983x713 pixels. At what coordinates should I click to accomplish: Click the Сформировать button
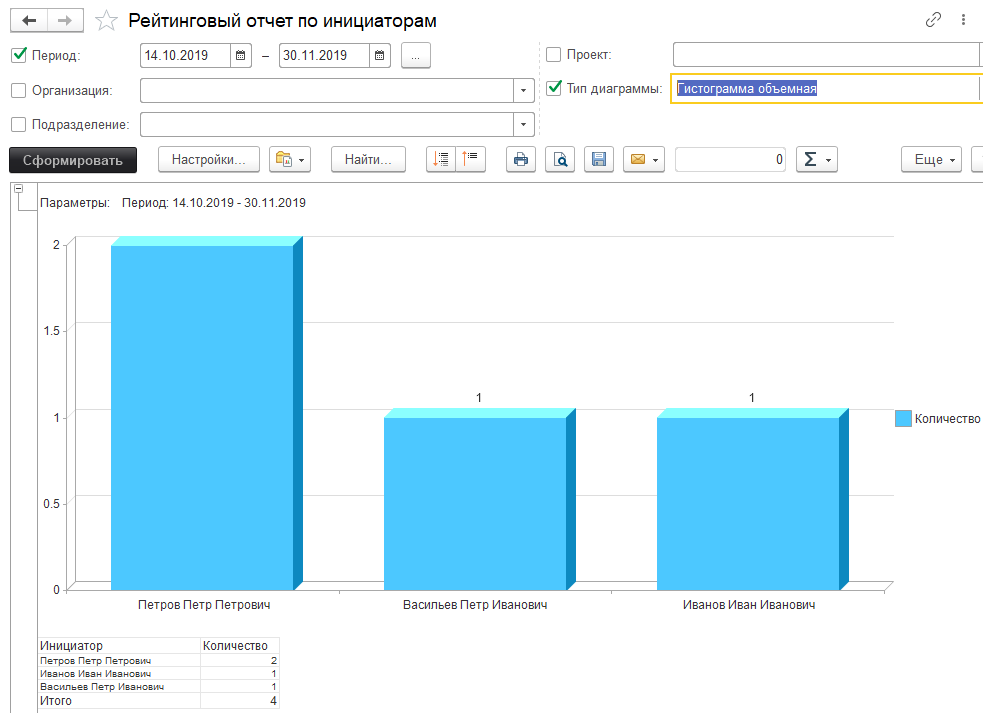[x=73, y=159]
